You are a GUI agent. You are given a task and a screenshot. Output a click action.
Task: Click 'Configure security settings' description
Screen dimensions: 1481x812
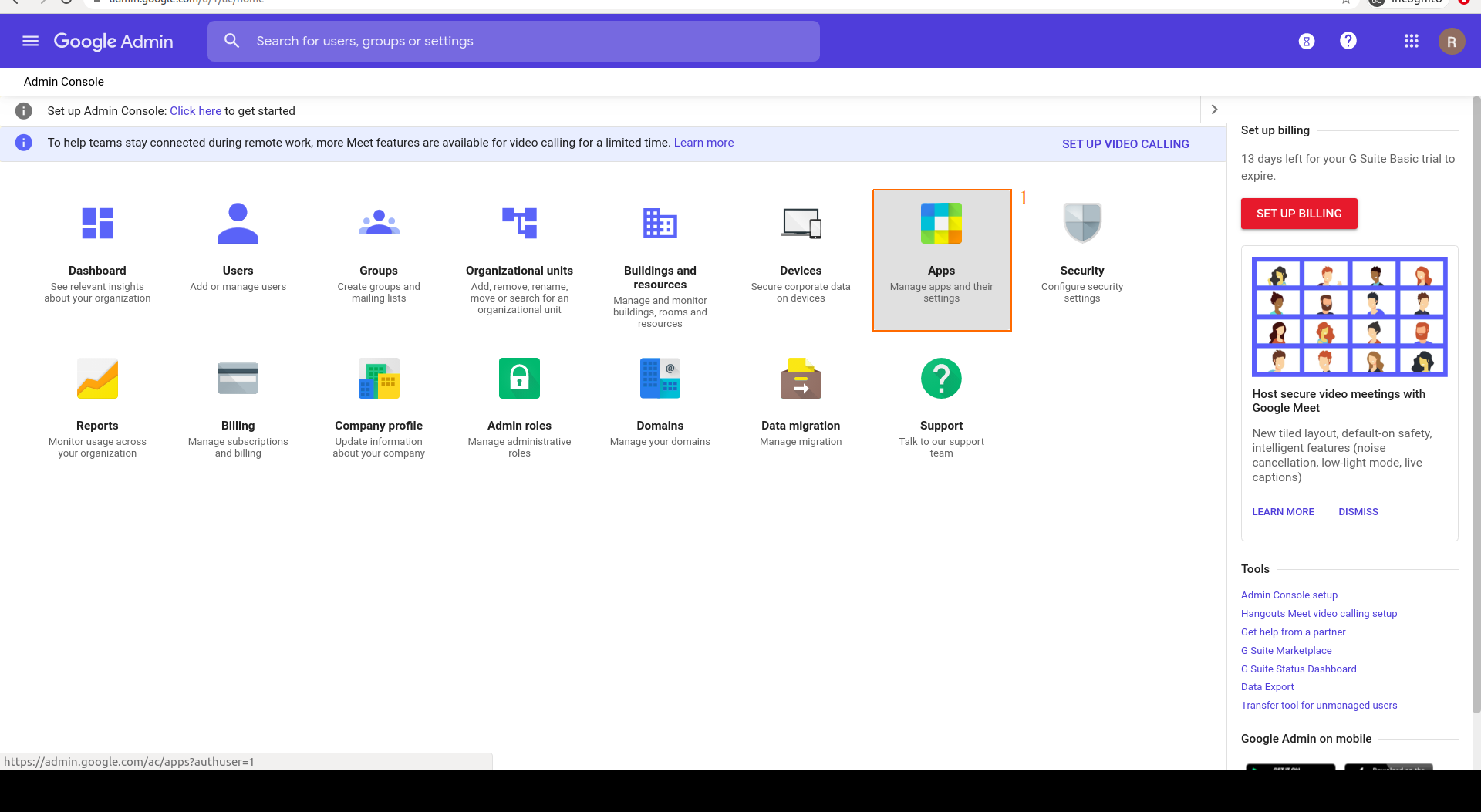(1082, 292)
